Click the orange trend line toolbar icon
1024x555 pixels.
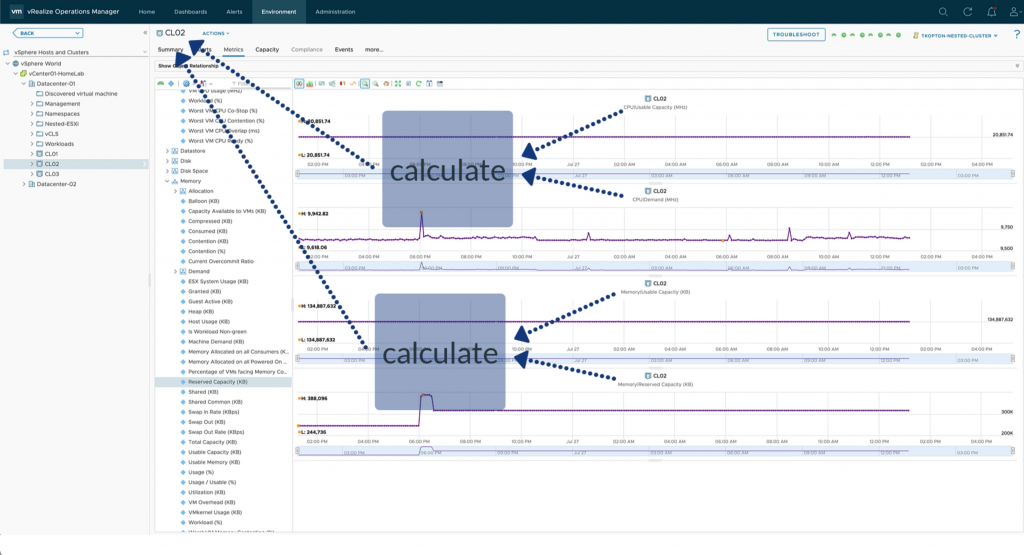tap(353, 84)
